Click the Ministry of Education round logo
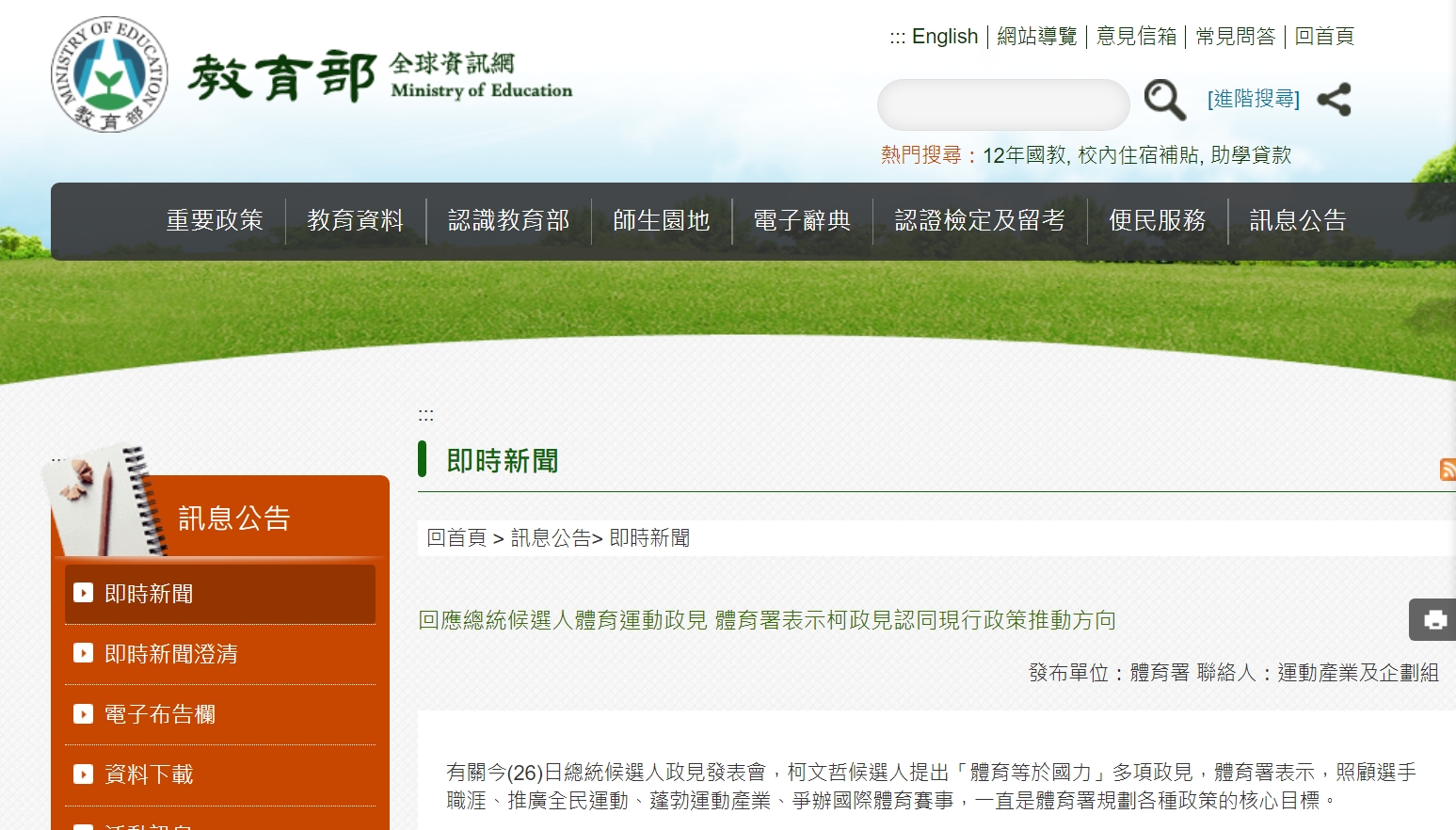Image resolution: width=1456 pixels, height=830 pixels. coord(109,74)
